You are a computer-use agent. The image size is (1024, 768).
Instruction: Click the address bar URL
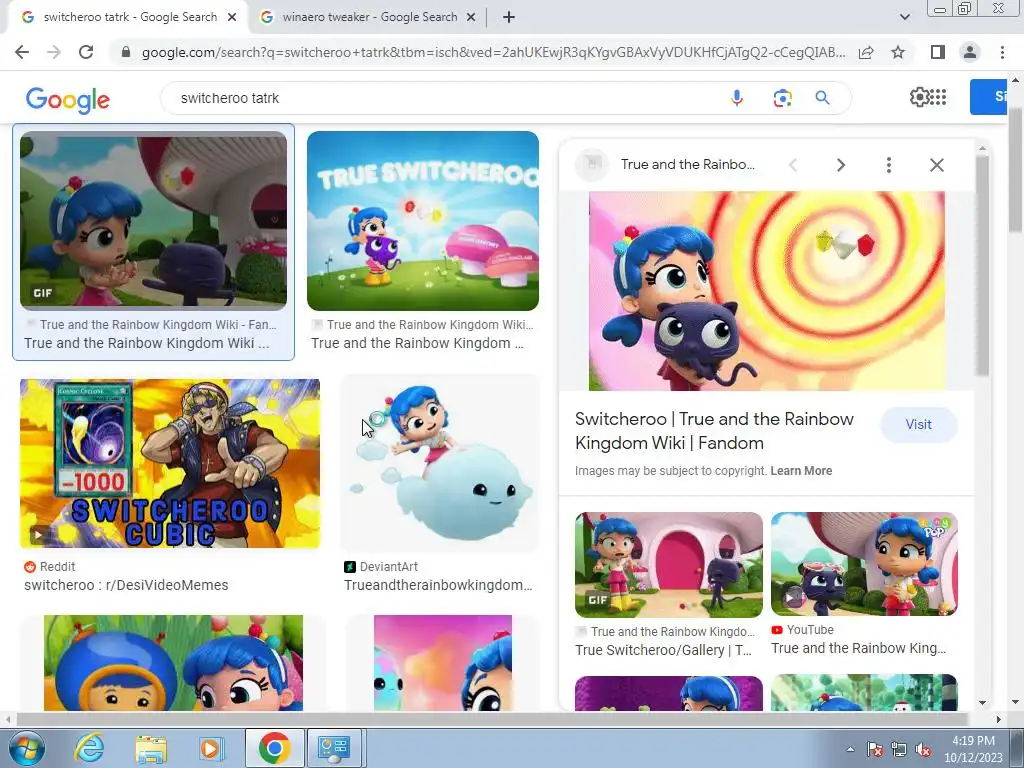493,52
